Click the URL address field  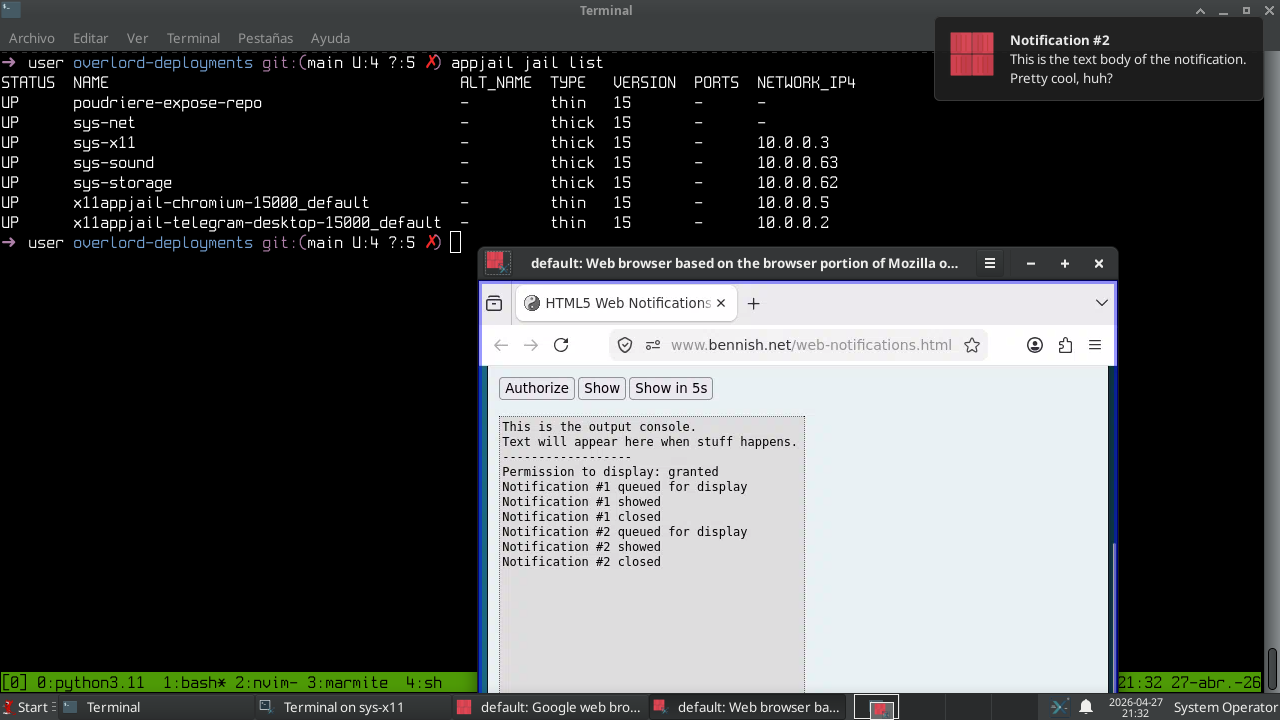coord(810,345)
